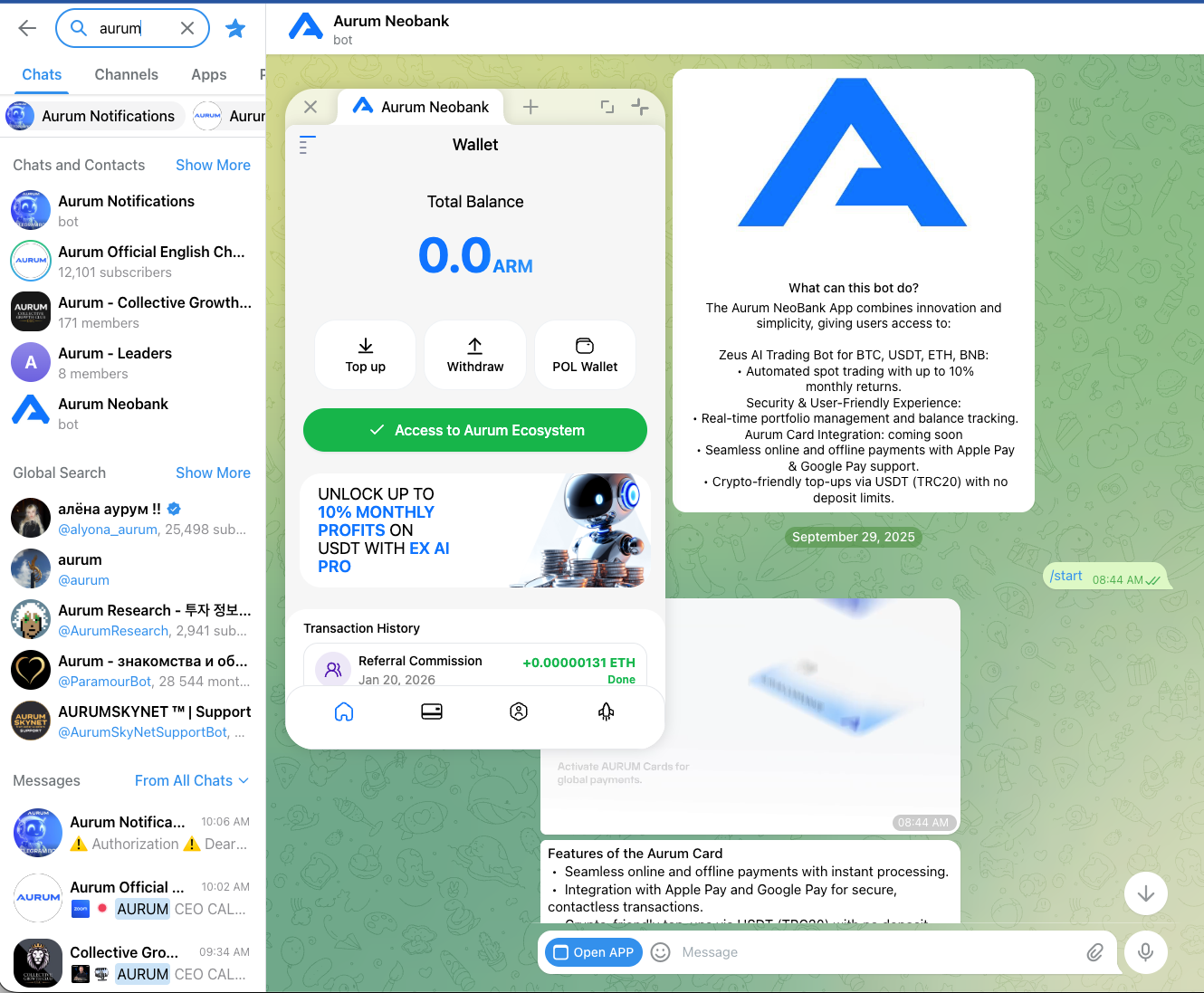Screen dimensions: 1204x993
Task: Open Aurum Neobank bot in list
Action: click(132, 413)
